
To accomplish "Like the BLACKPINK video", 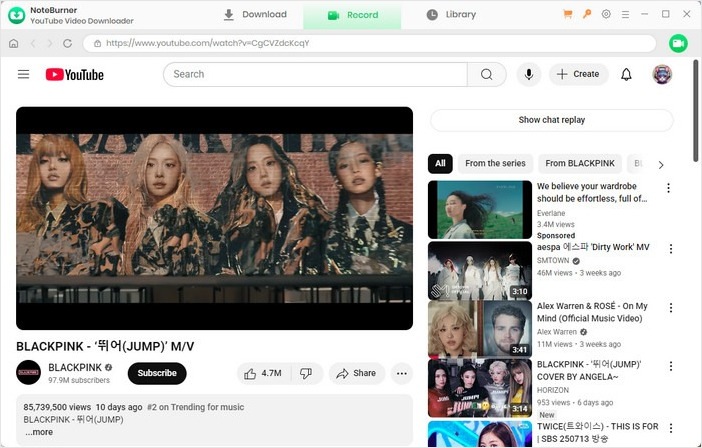I will tap(260, 373).
